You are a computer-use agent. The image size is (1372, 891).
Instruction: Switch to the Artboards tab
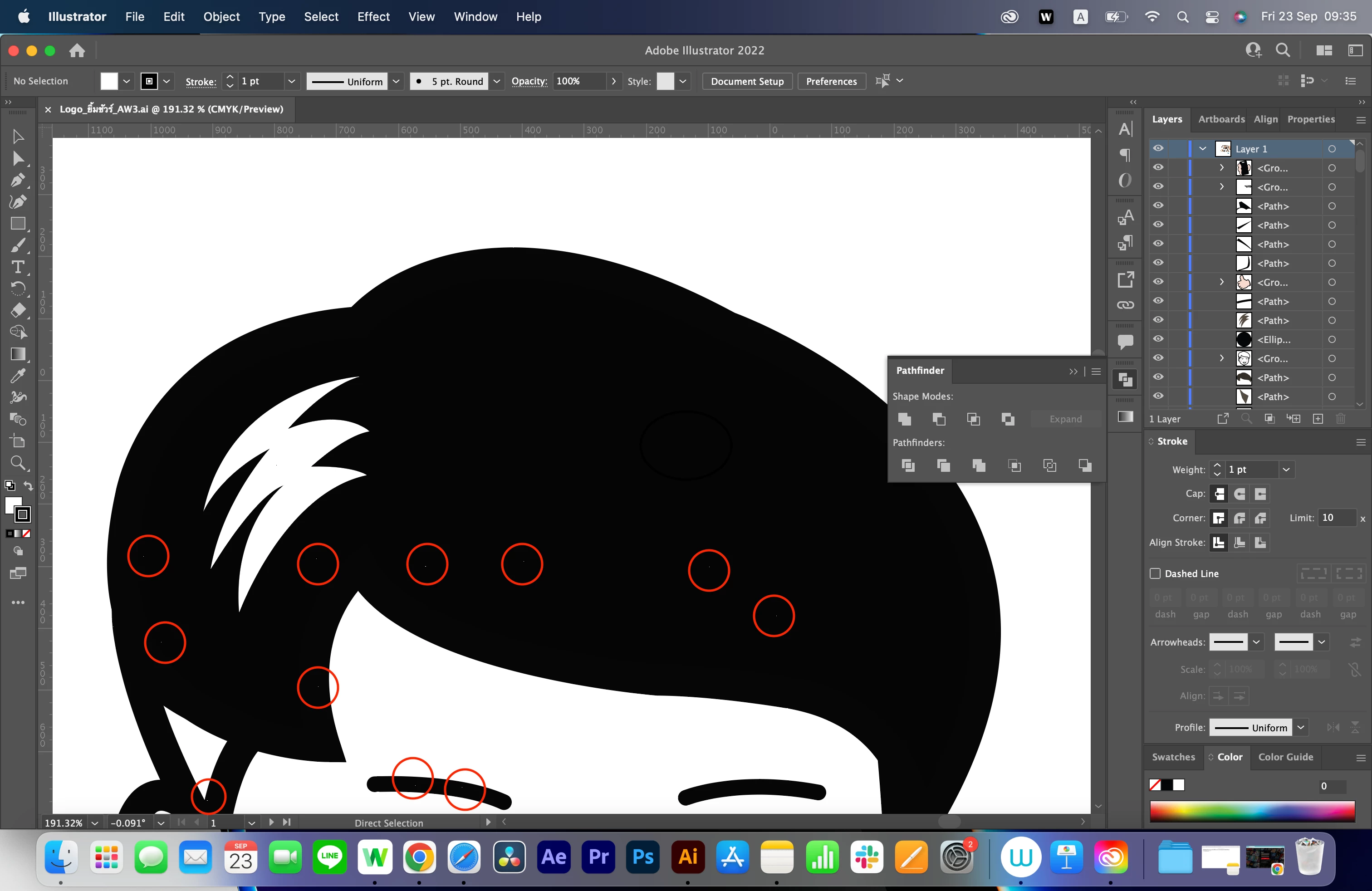(1221, 119)
